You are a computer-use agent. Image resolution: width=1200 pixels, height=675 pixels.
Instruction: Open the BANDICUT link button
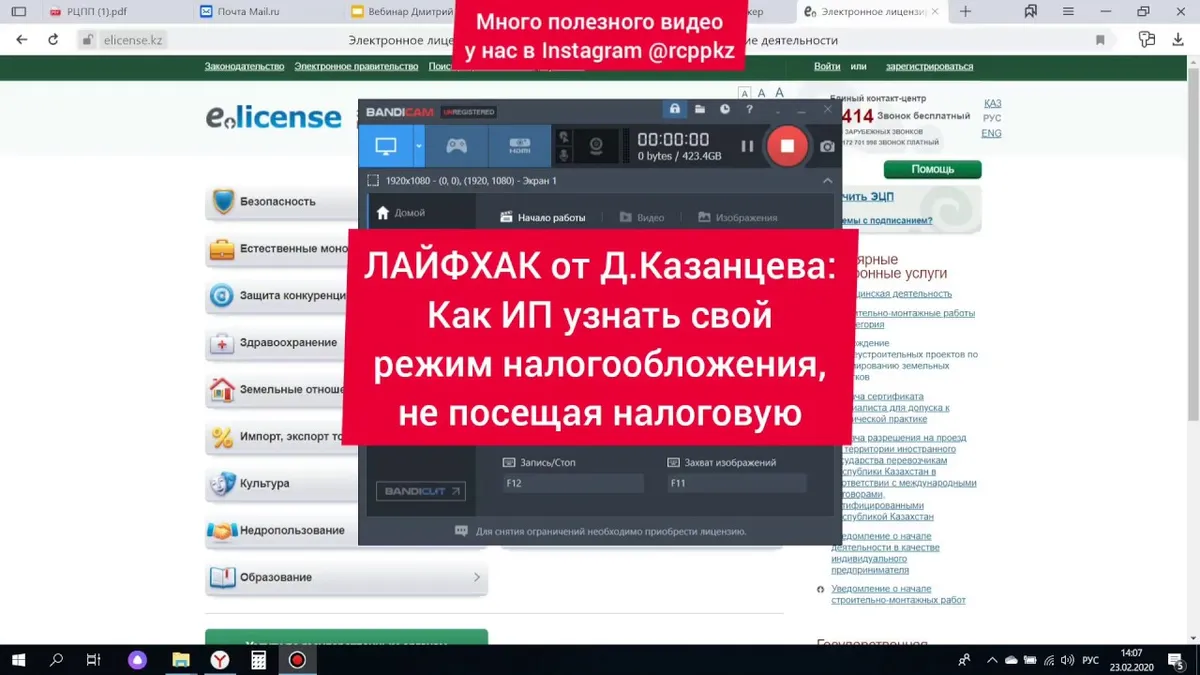(420, 491)
